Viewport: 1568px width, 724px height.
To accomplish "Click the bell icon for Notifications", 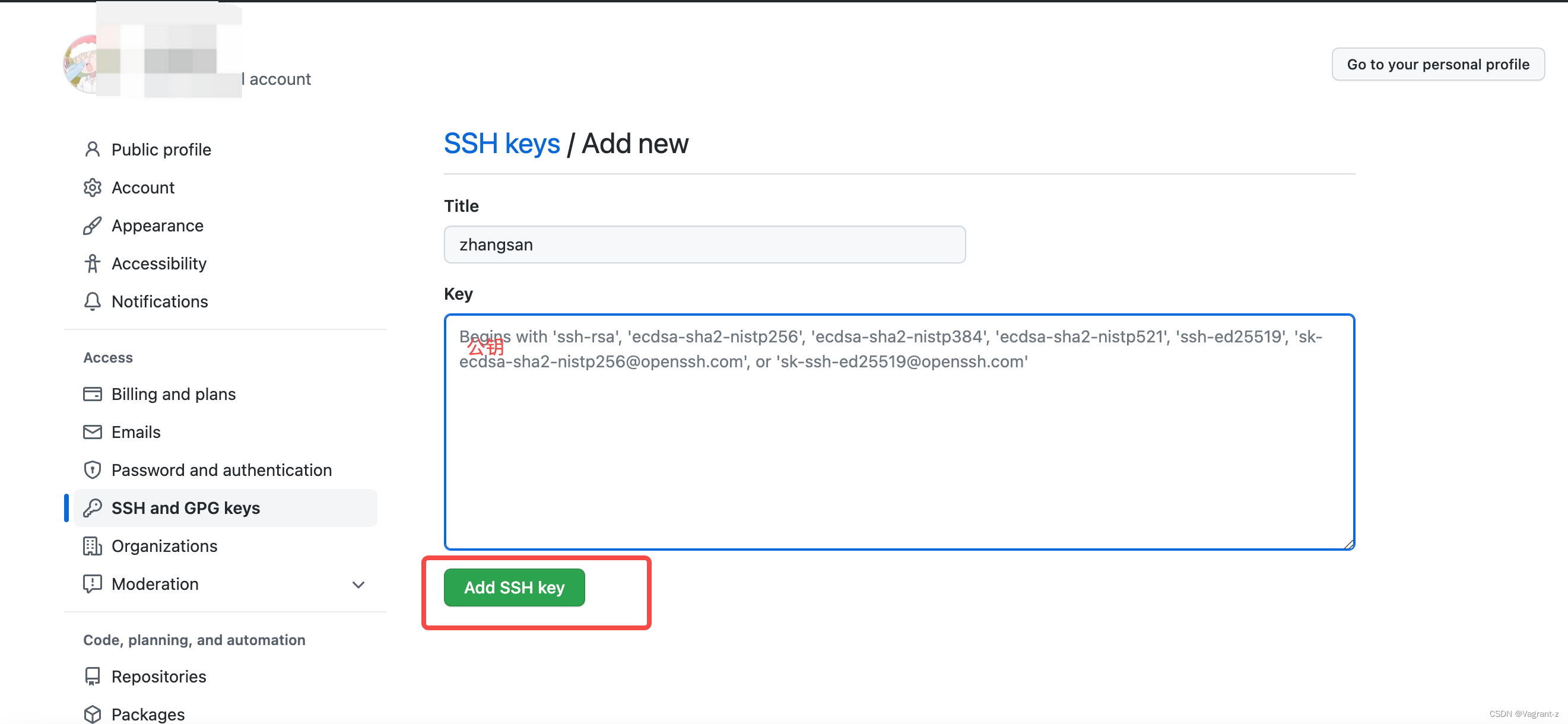I will pyautogui.click(x=92, y=301).
